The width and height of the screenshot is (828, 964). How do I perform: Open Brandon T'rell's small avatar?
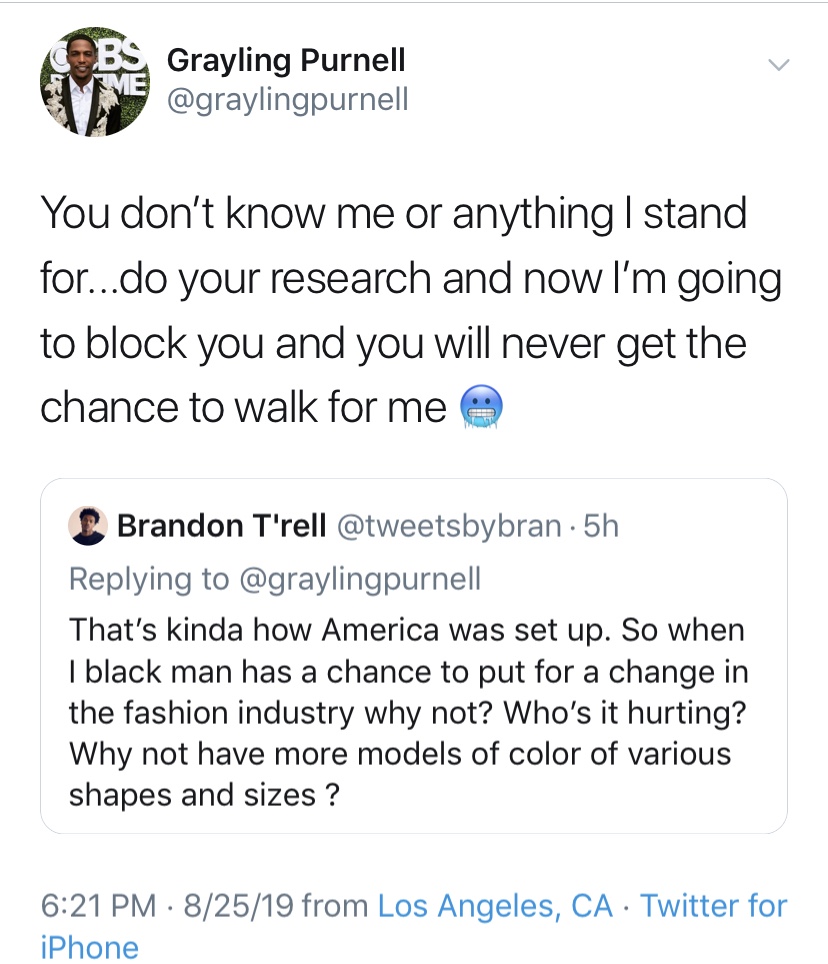[x=87, y=526]
